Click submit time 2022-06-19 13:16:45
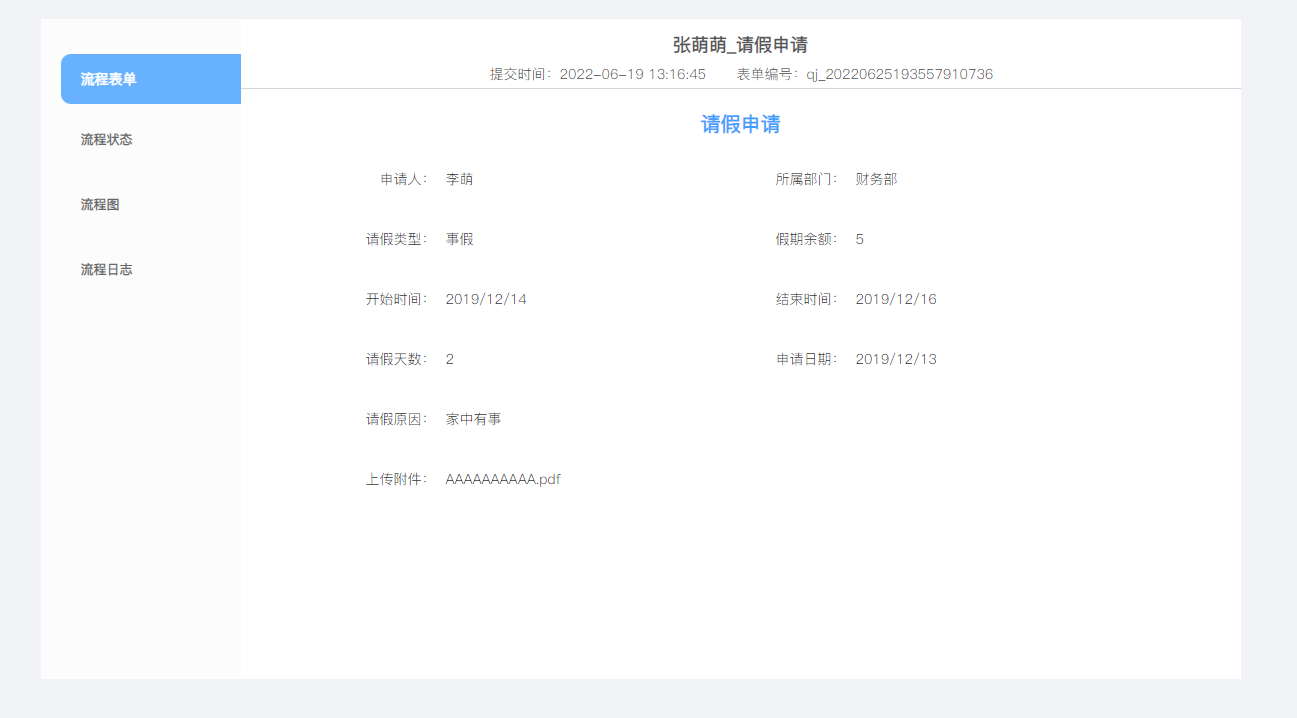This screenshot has width=1297, height=718. [632, 74]
